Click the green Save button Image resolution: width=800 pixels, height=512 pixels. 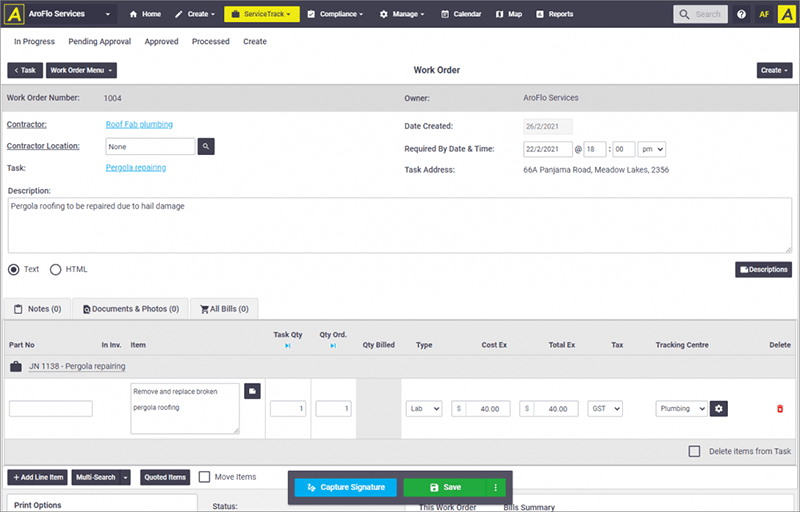[x=445, y=488]
